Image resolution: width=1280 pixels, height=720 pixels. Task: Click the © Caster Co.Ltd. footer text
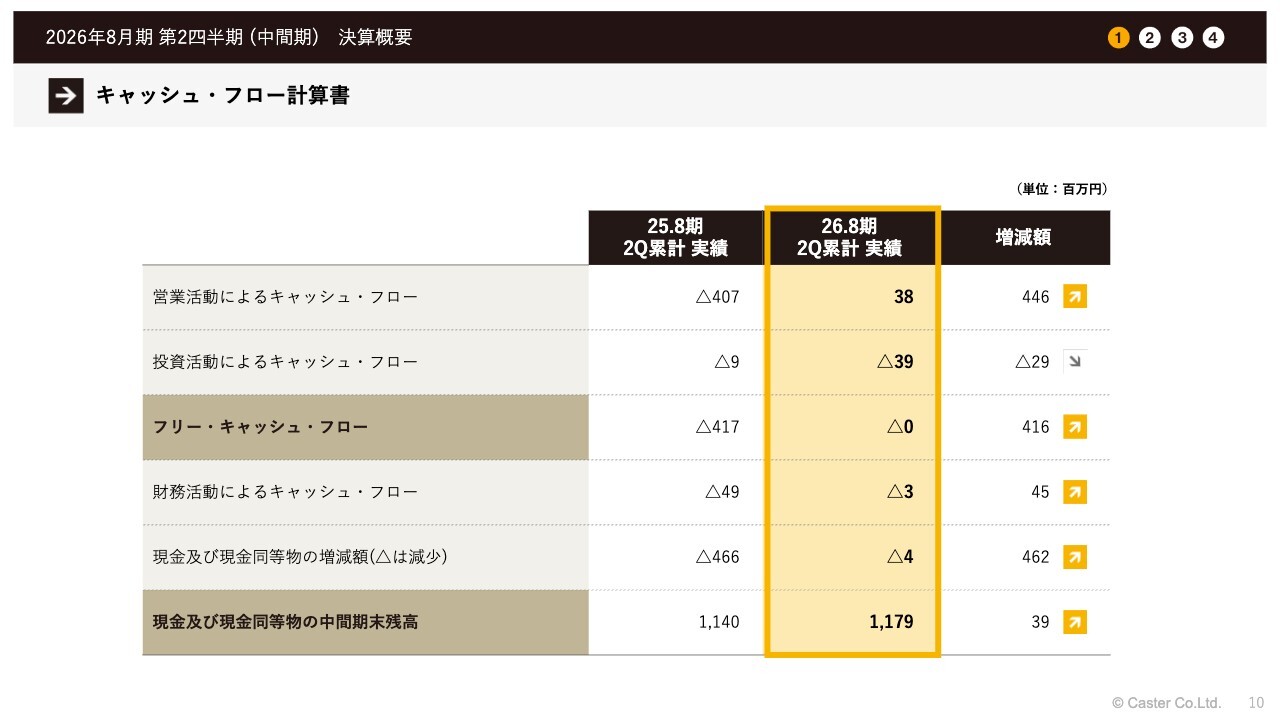pos(1166,703)
